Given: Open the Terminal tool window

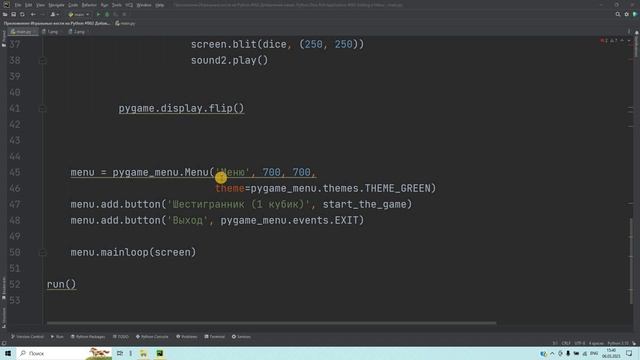Looking at the screenshot, I should [214, 337].
